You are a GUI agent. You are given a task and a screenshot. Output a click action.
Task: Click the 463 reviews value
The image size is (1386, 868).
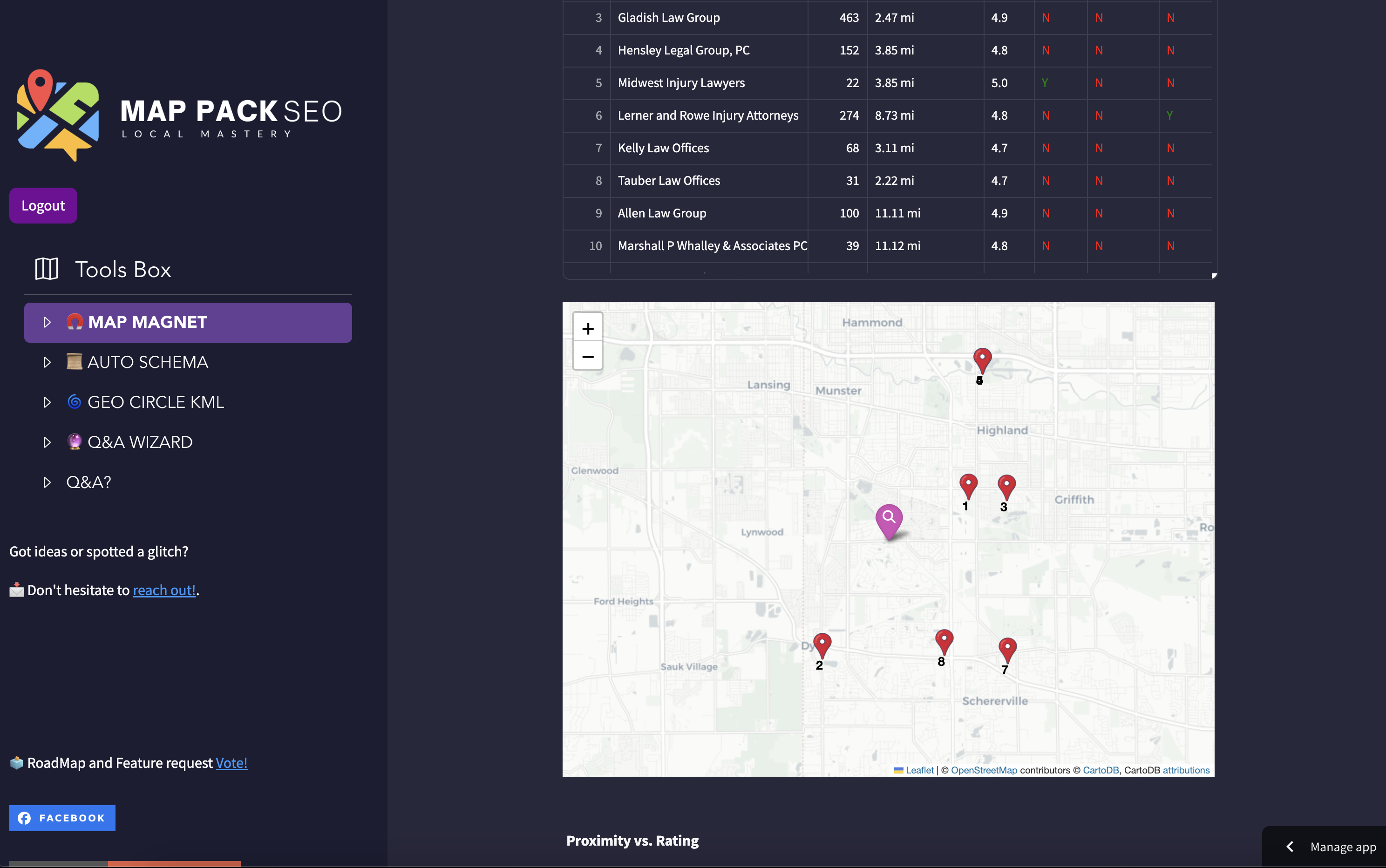pos(849,18)
